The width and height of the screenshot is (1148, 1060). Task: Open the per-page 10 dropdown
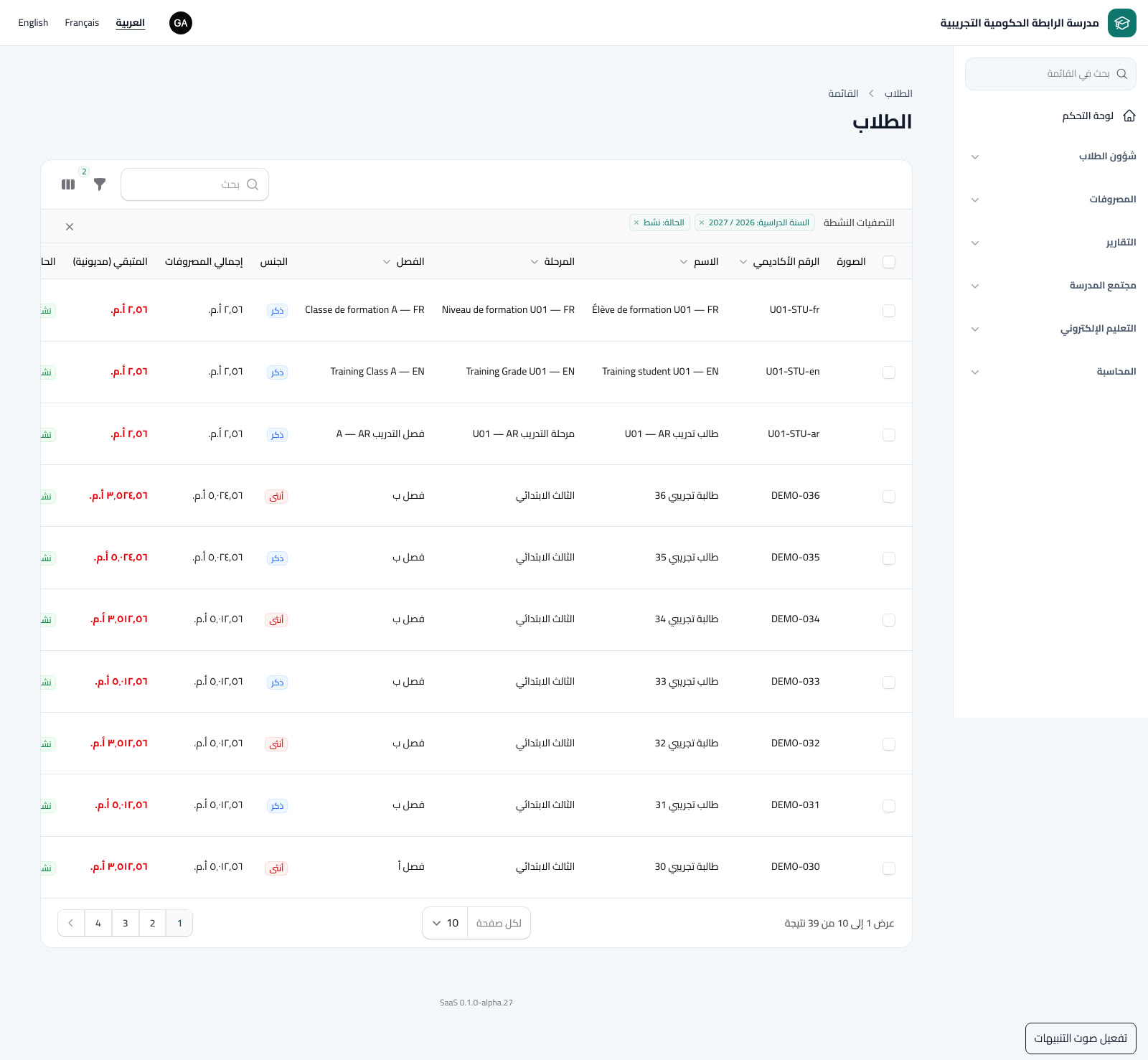[445, 923]
